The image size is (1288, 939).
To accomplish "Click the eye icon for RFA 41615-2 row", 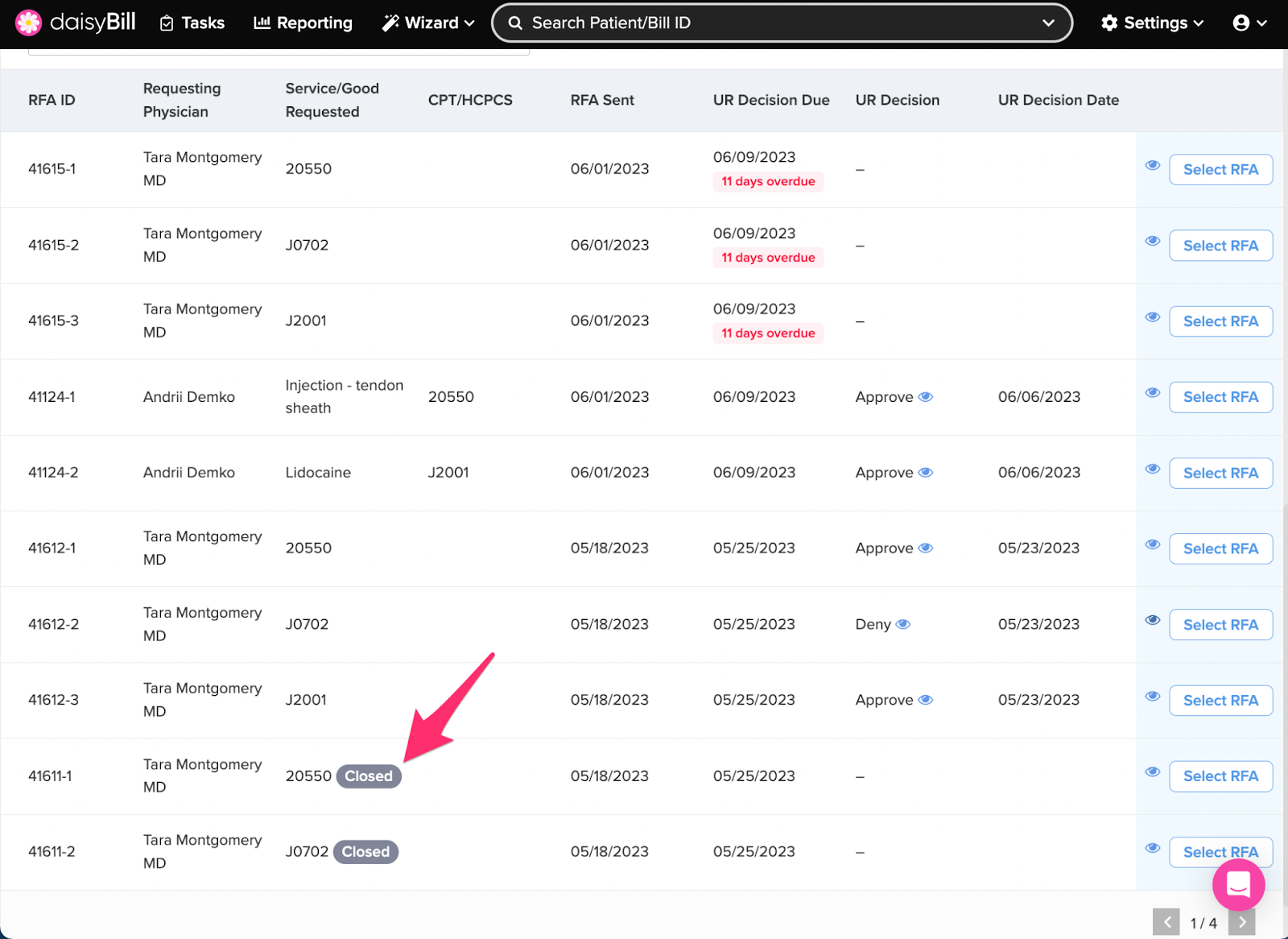I will [1153, 241].
